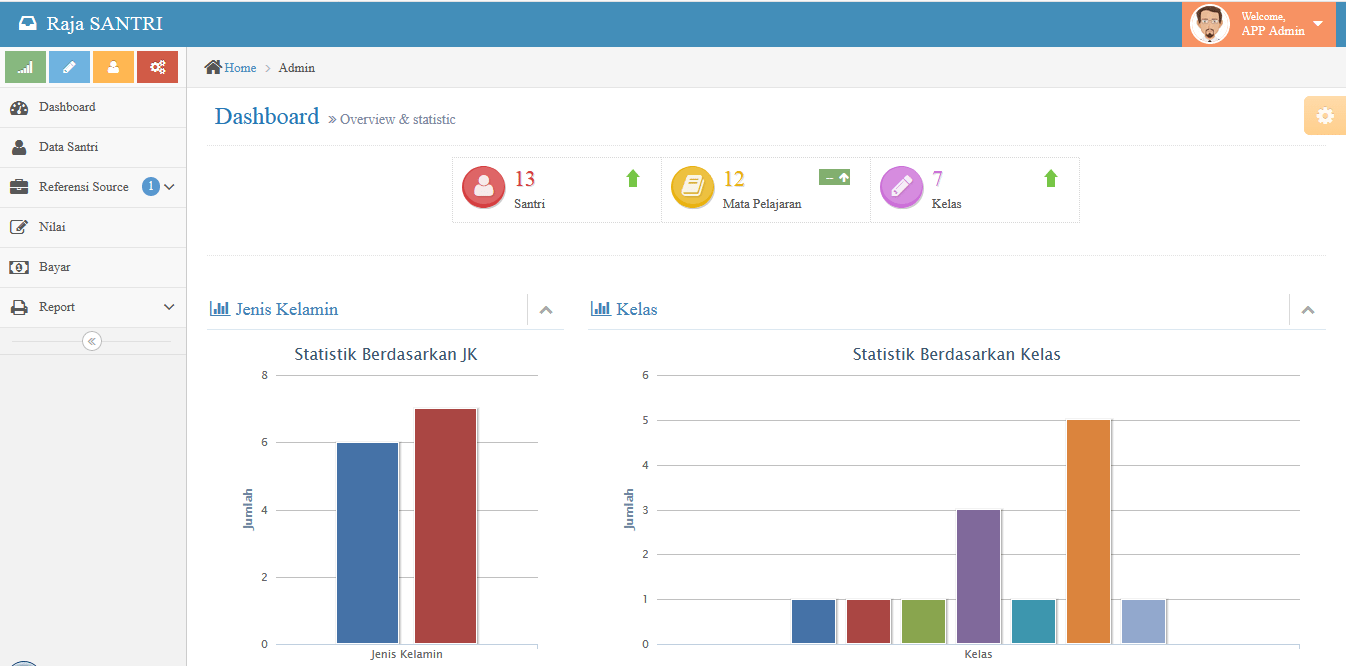
Task: Collapse the sidebar with double-chevron button
Action: [x=92, y=341]
